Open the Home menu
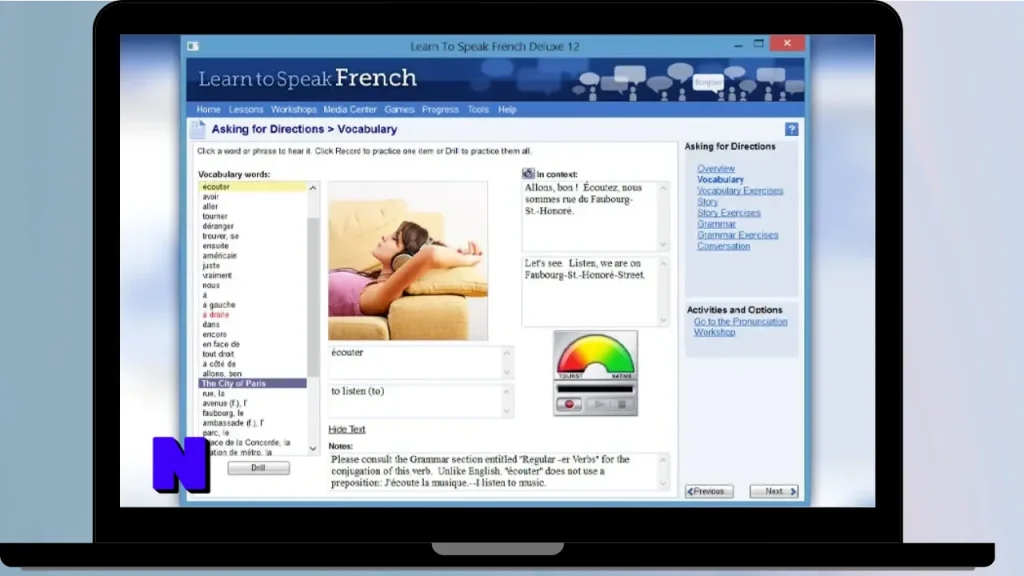Viewport: 1024px width, 576px height. [x=208, y=110]
